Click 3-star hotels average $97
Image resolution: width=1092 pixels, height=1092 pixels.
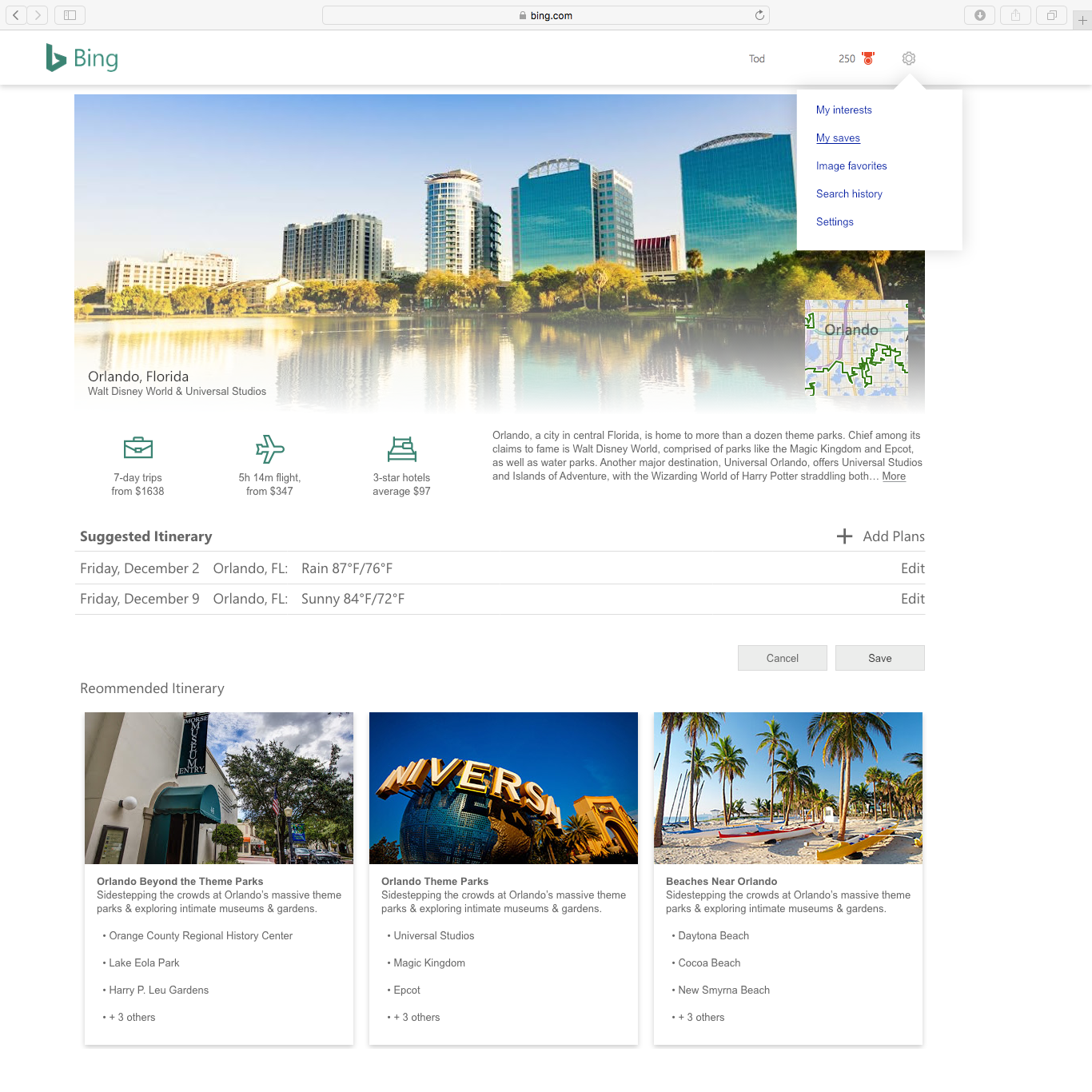401,484
